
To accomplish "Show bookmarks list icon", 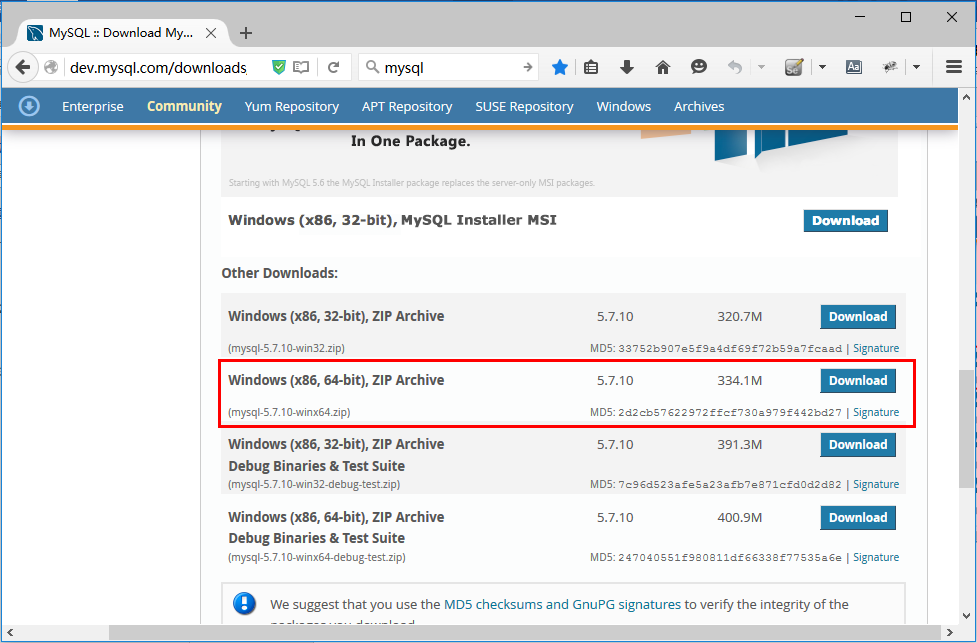I will (591, 67).
